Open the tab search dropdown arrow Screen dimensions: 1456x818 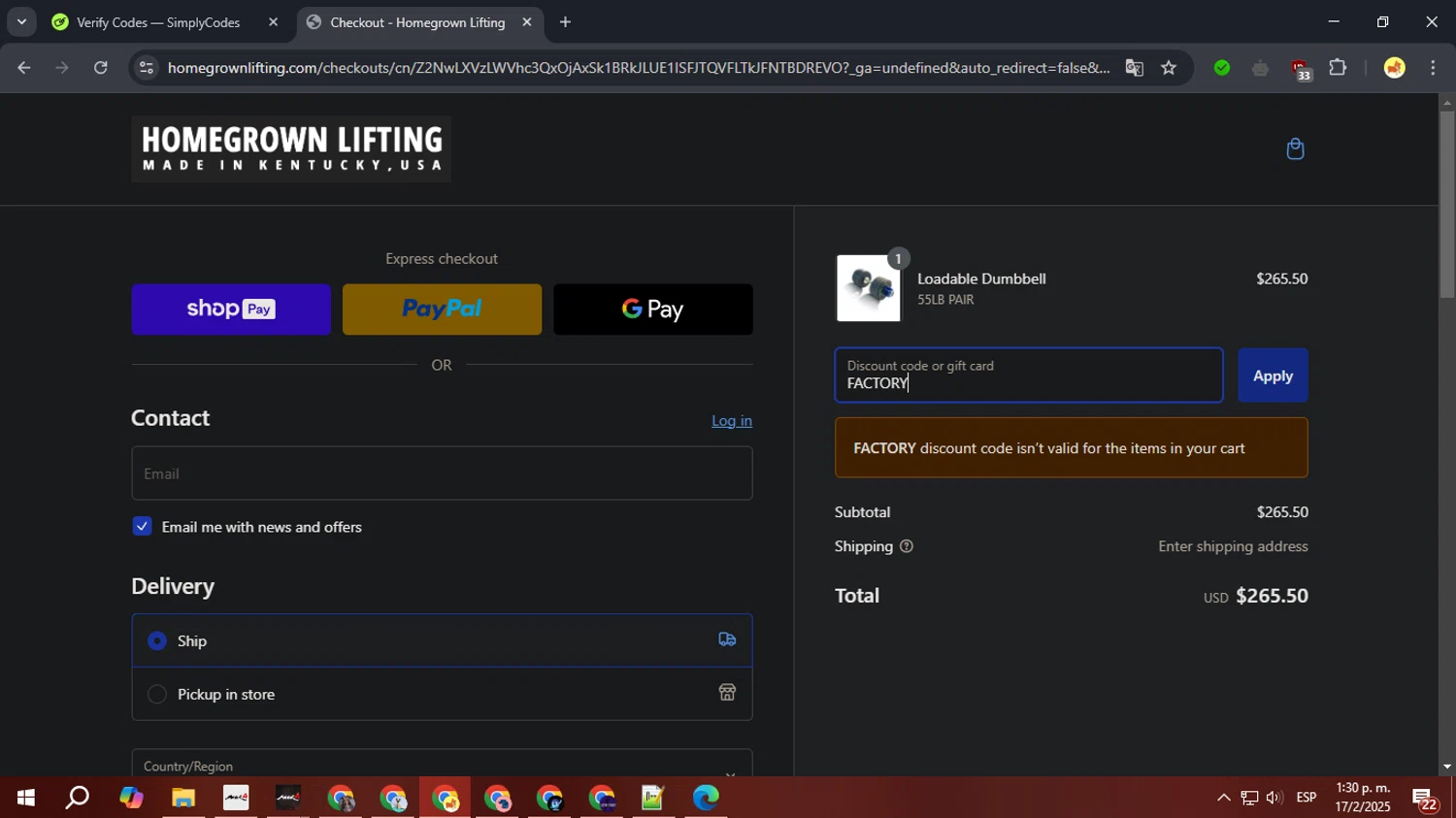[x=21, y=21]
